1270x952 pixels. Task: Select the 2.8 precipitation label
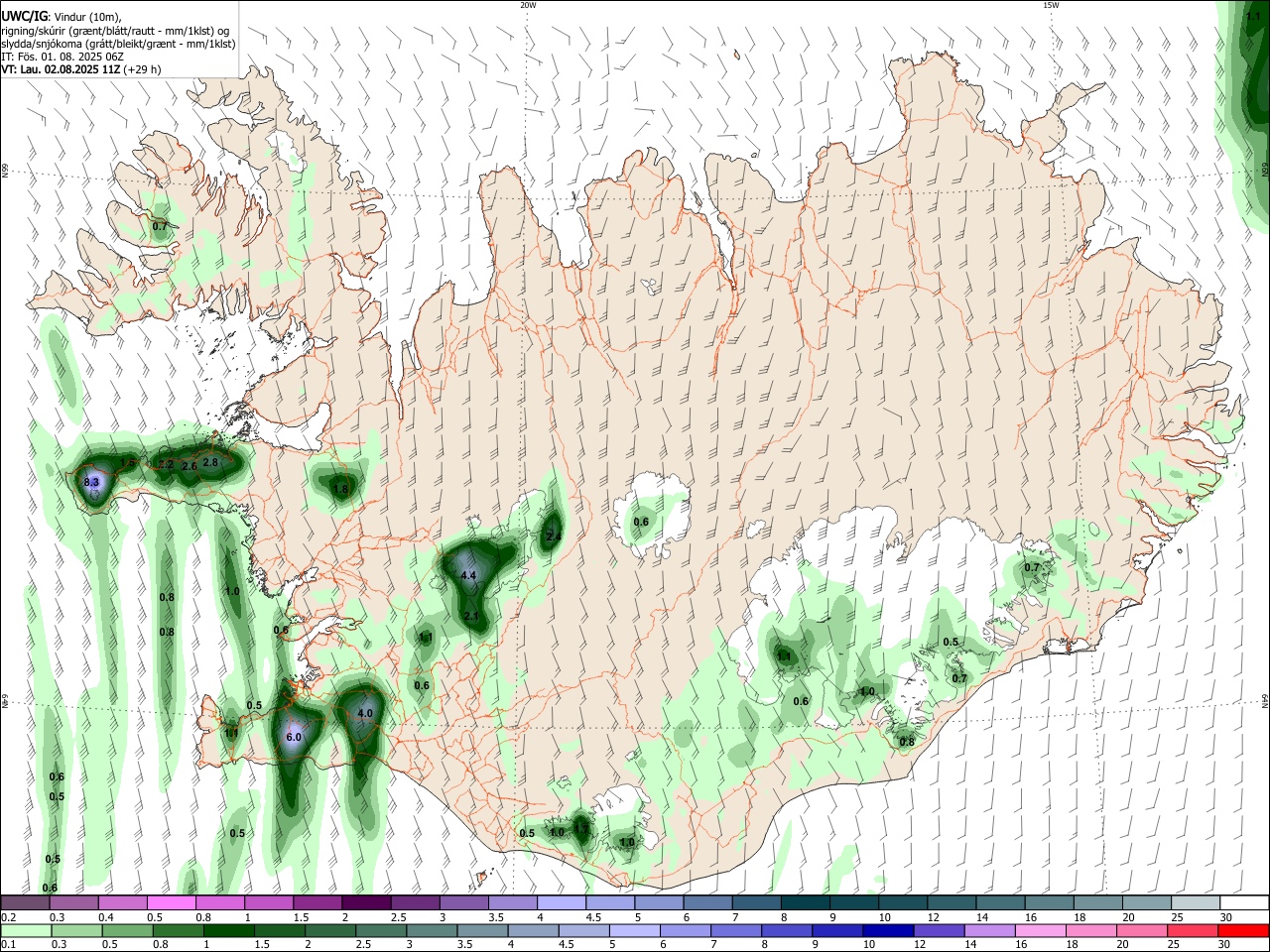click(210, 462)
